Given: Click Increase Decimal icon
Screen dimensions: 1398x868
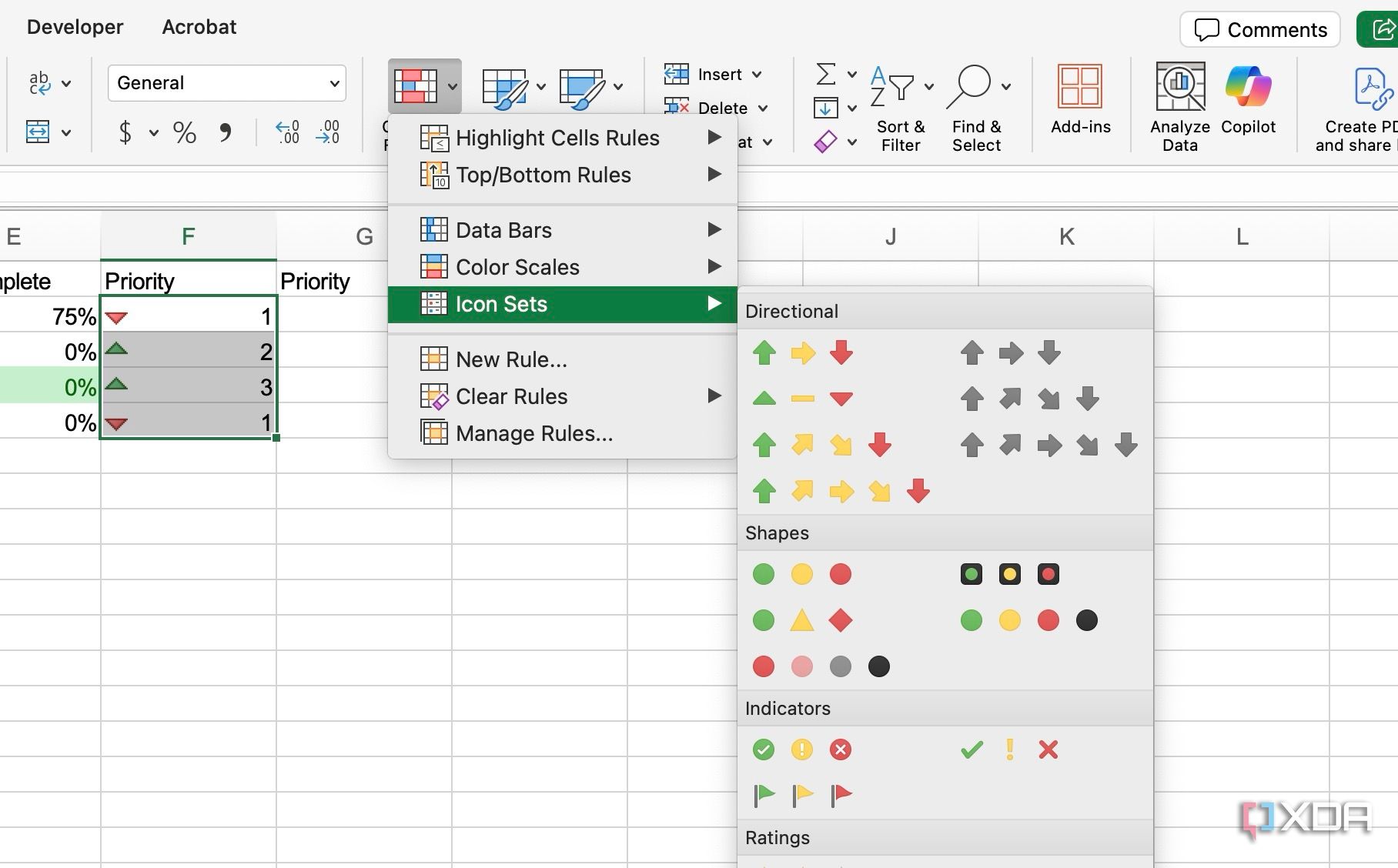Looking at the screenshot, I should pos(288,132).
